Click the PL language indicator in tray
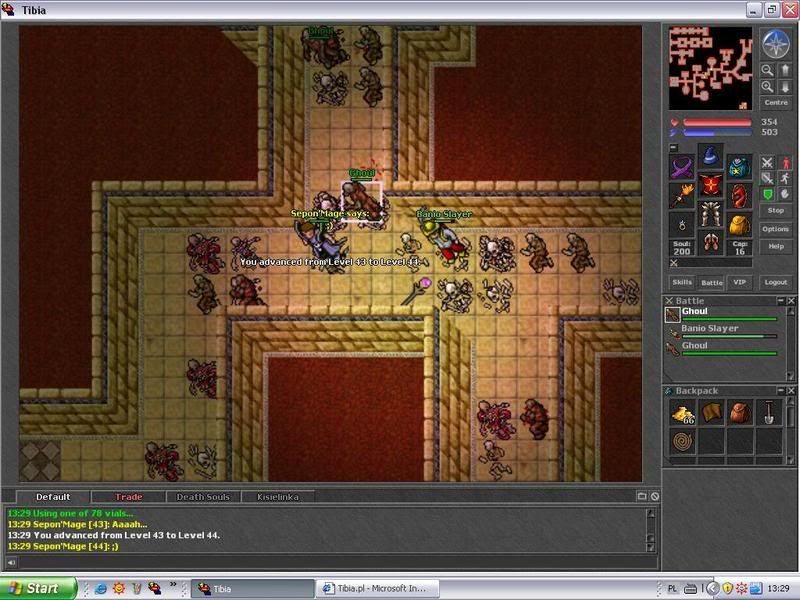The width and height of the screenshot is (800, 600). point(672,589)
